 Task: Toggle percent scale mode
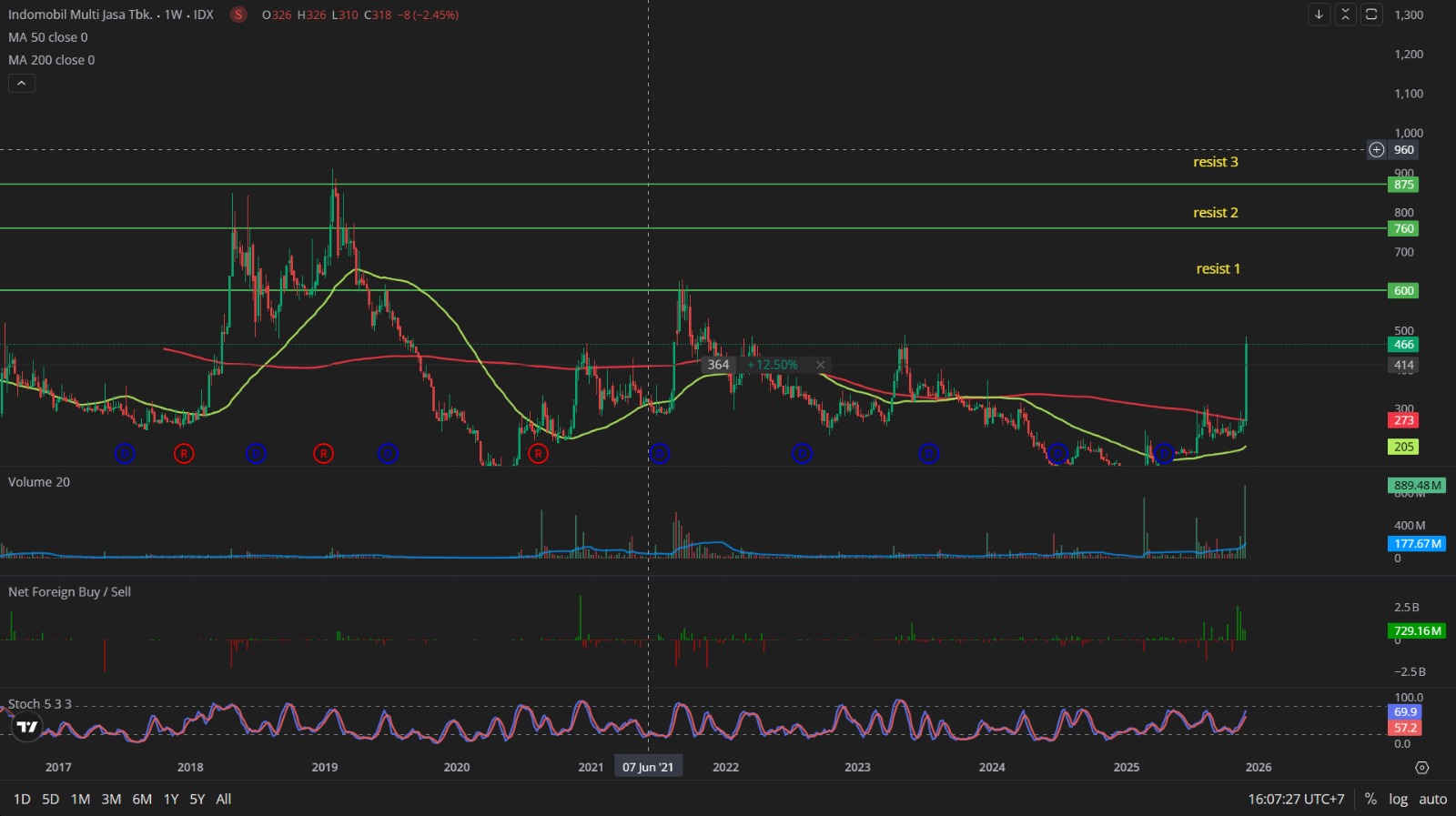pyautogui.click(x=1370, y=799)
